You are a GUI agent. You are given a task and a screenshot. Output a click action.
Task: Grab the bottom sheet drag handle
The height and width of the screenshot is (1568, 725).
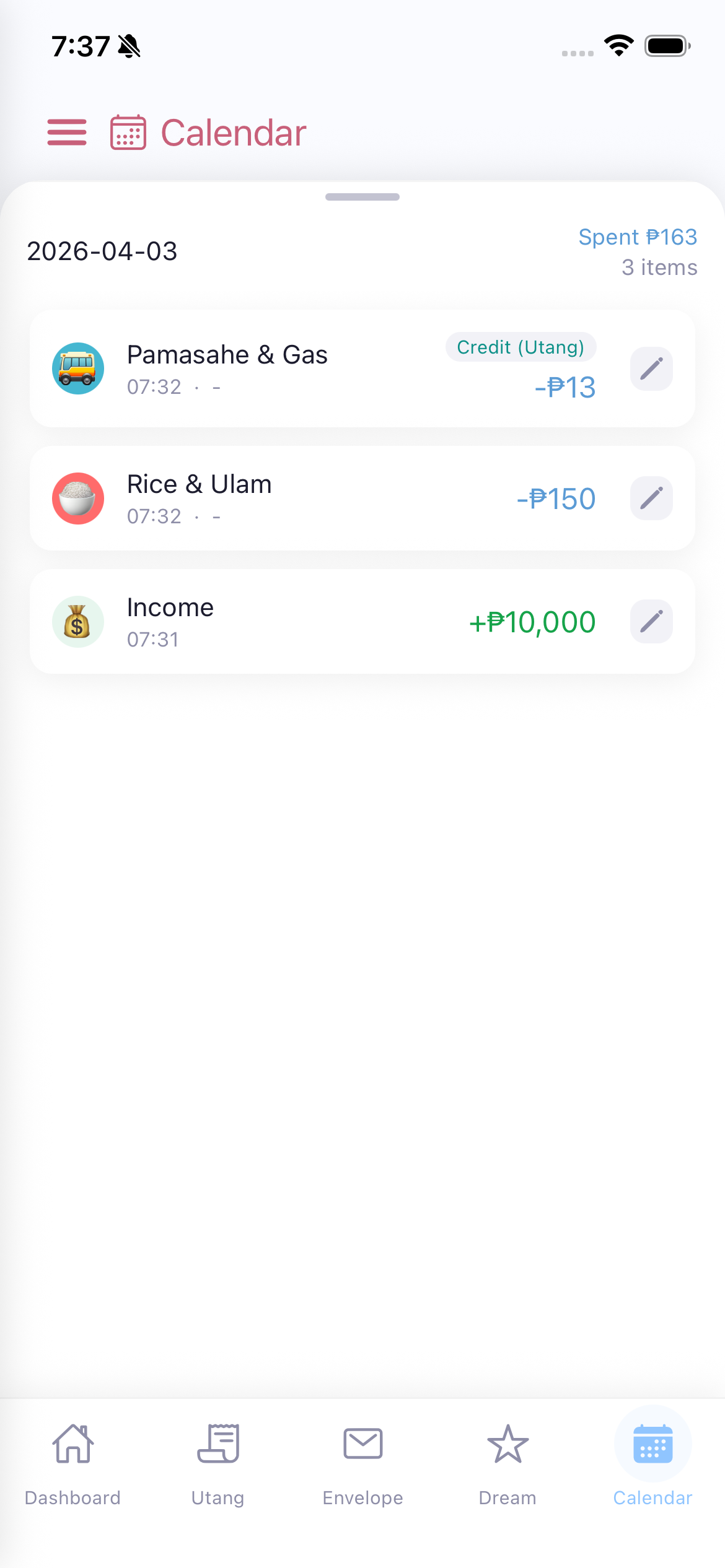pos(362,197)
